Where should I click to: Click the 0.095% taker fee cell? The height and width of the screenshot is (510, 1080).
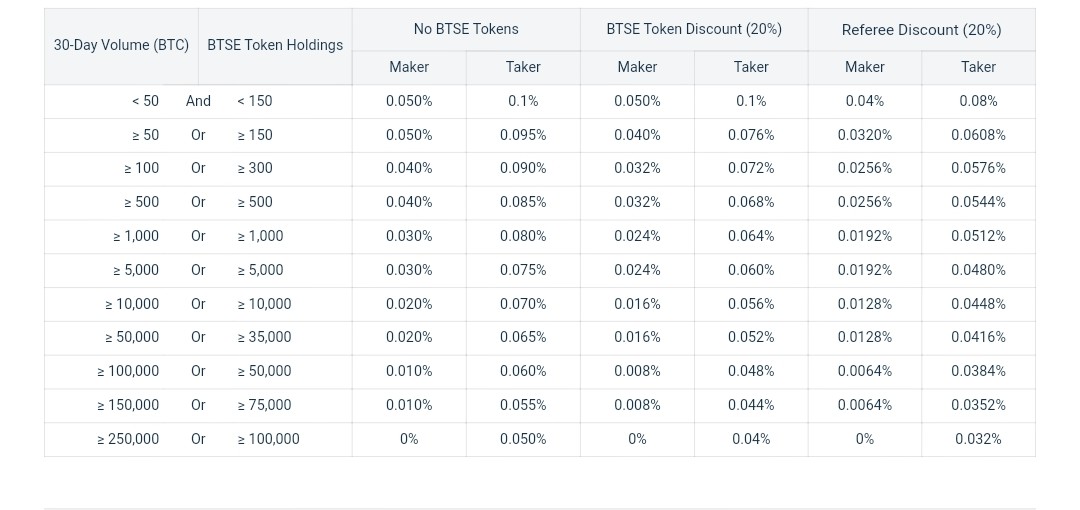click(x=523, y=135)
